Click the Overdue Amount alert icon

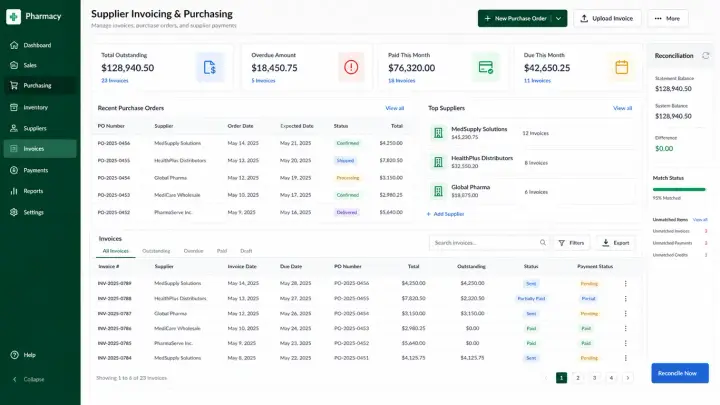point(351,68)
